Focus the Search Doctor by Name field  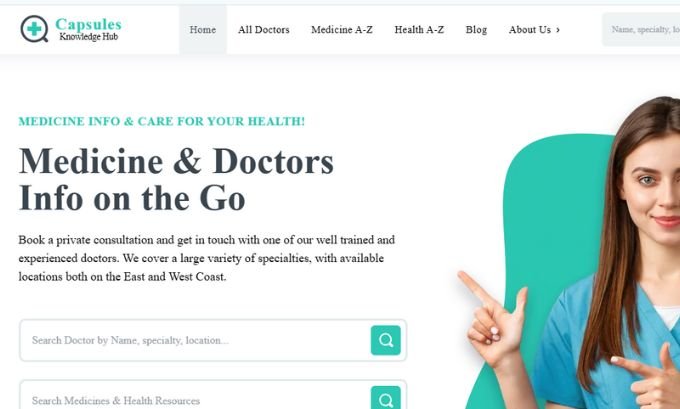[195, 340]
